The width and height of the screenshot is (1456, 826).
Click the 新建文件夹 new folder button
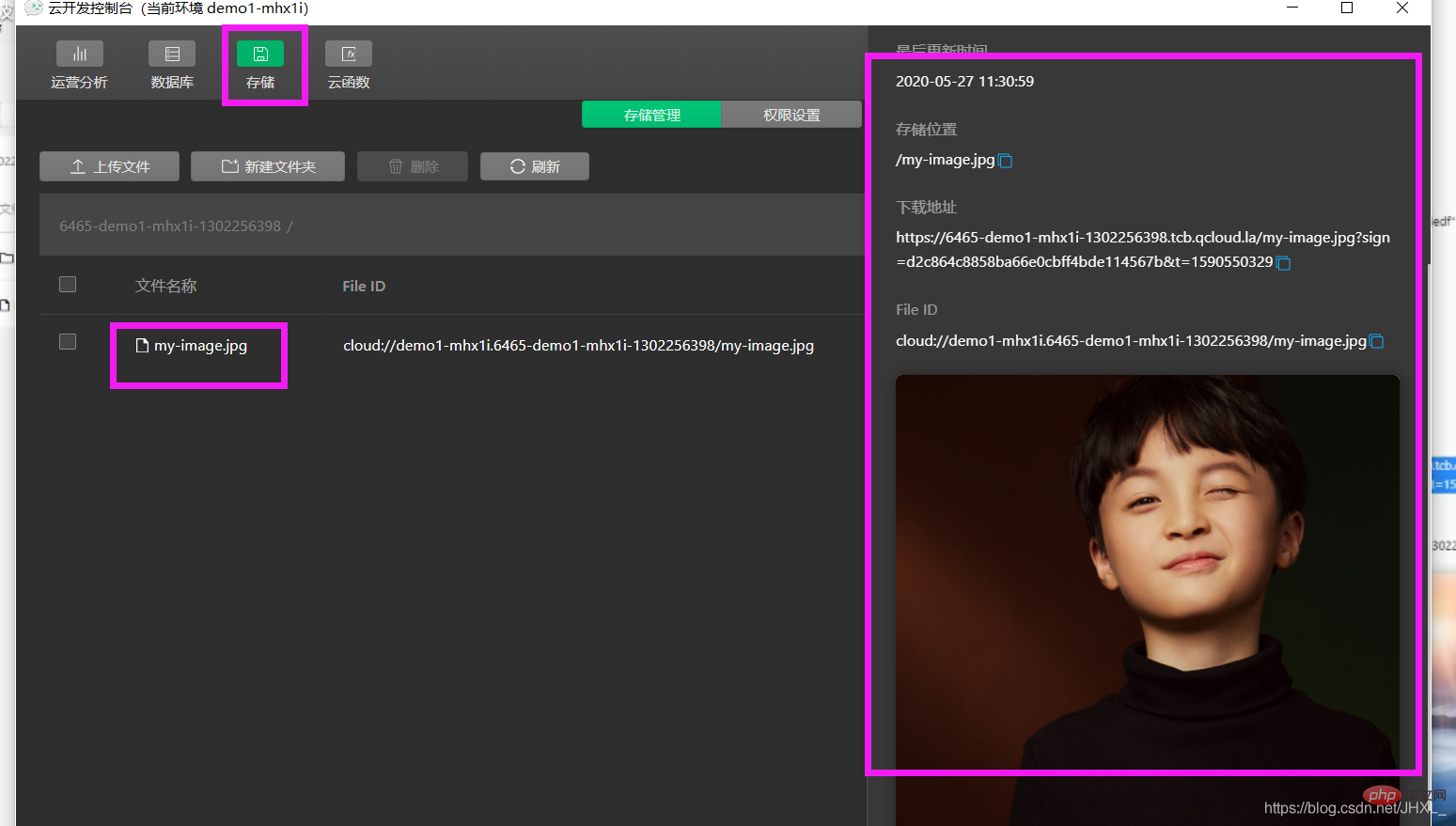(x=268, y=166)
